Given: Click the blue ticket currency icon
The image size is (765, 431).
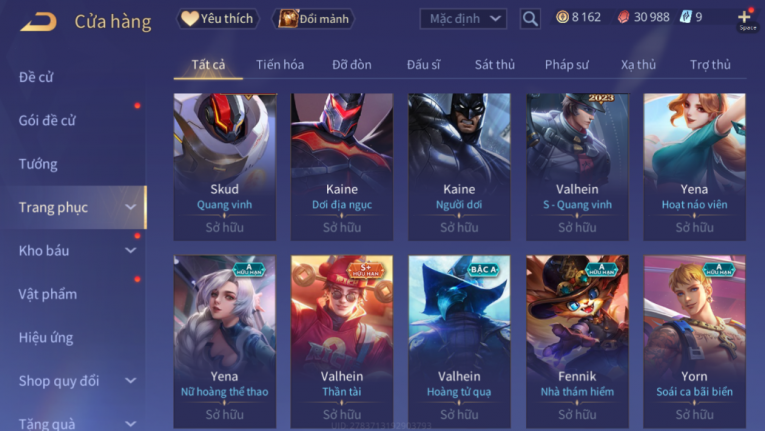Looking at the screenshot, I should tap(685, 18).
